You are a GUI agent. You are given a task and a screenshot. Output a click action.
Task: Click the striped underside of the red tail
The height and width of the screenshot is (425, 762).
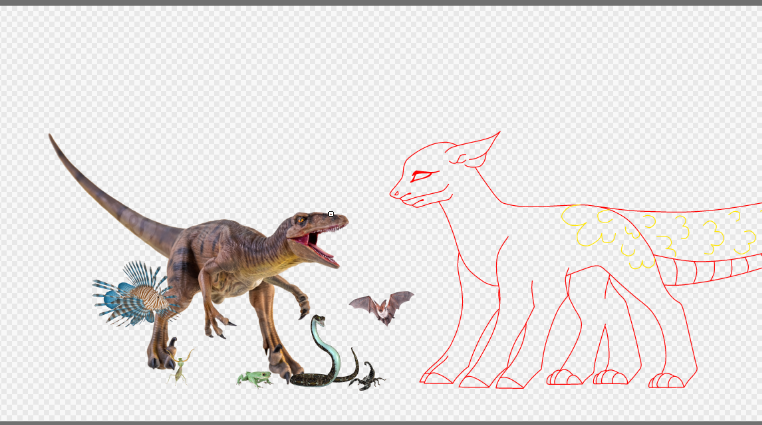(710, 270)
